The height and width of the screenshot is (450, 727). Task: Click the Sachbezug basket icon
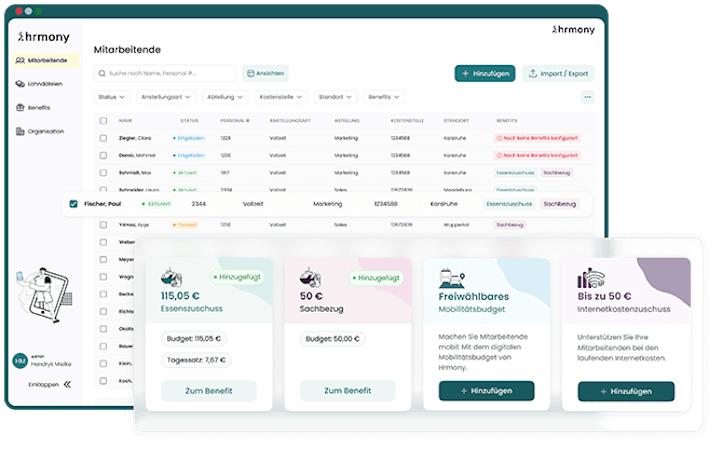310,277
